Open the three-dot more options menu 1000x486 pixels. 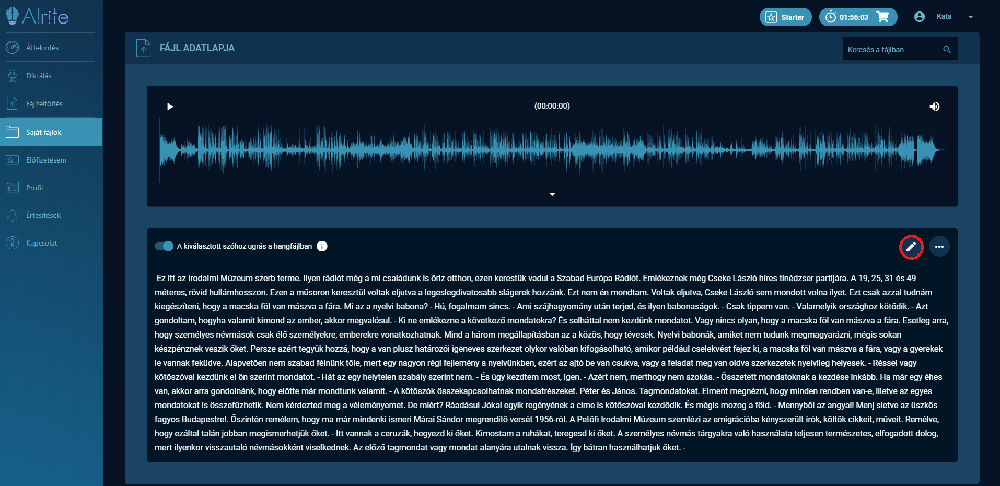pyautogui.click(x=938, y=246)
